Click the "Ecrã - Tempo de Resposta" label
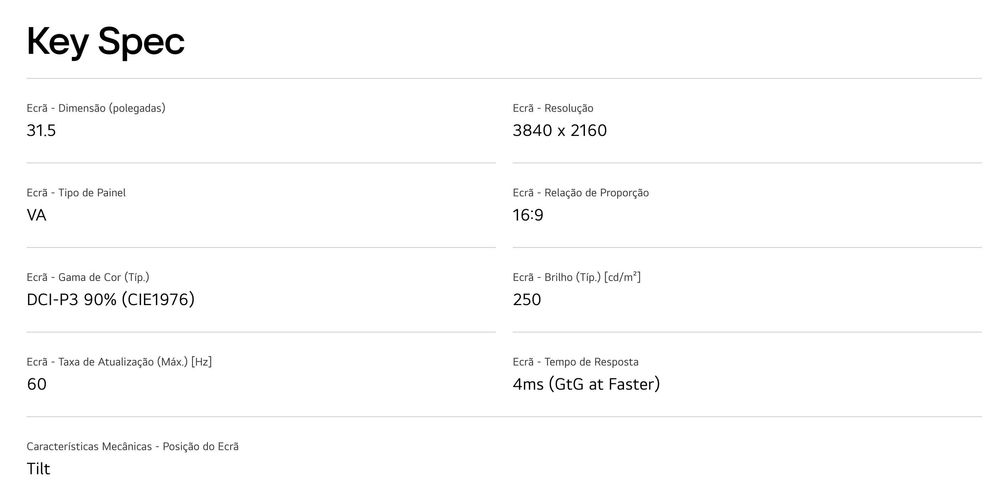Screen dimensions: 1000x500 [575, 362]
